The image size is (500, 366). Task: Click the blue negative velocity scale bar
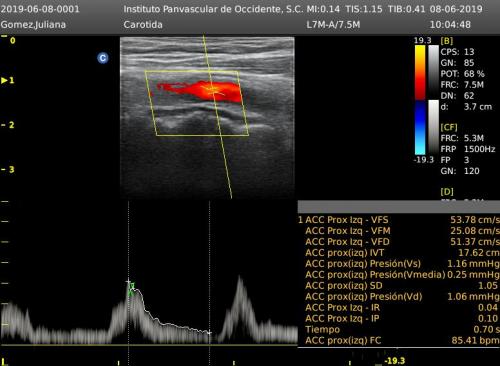(x=420, y=128)
